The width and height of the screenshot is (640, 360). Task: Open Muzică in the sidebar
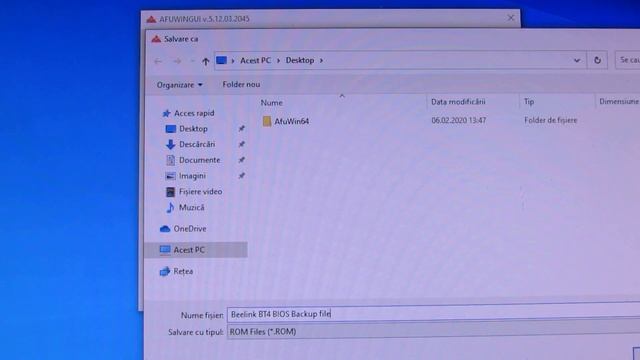[x=191, y=208]
